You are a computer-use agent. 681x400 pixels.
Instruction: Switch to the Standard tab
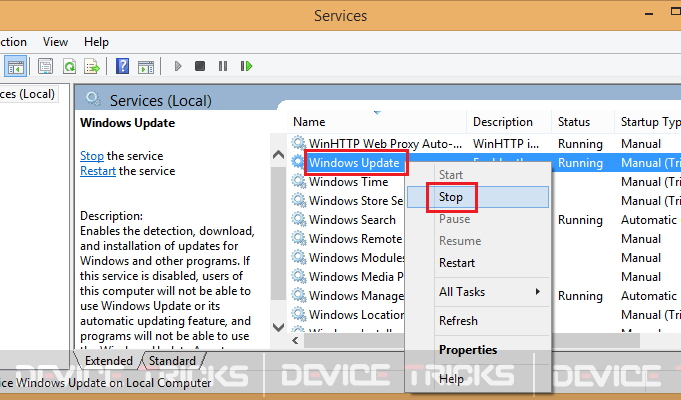click(x=172, y=361)
